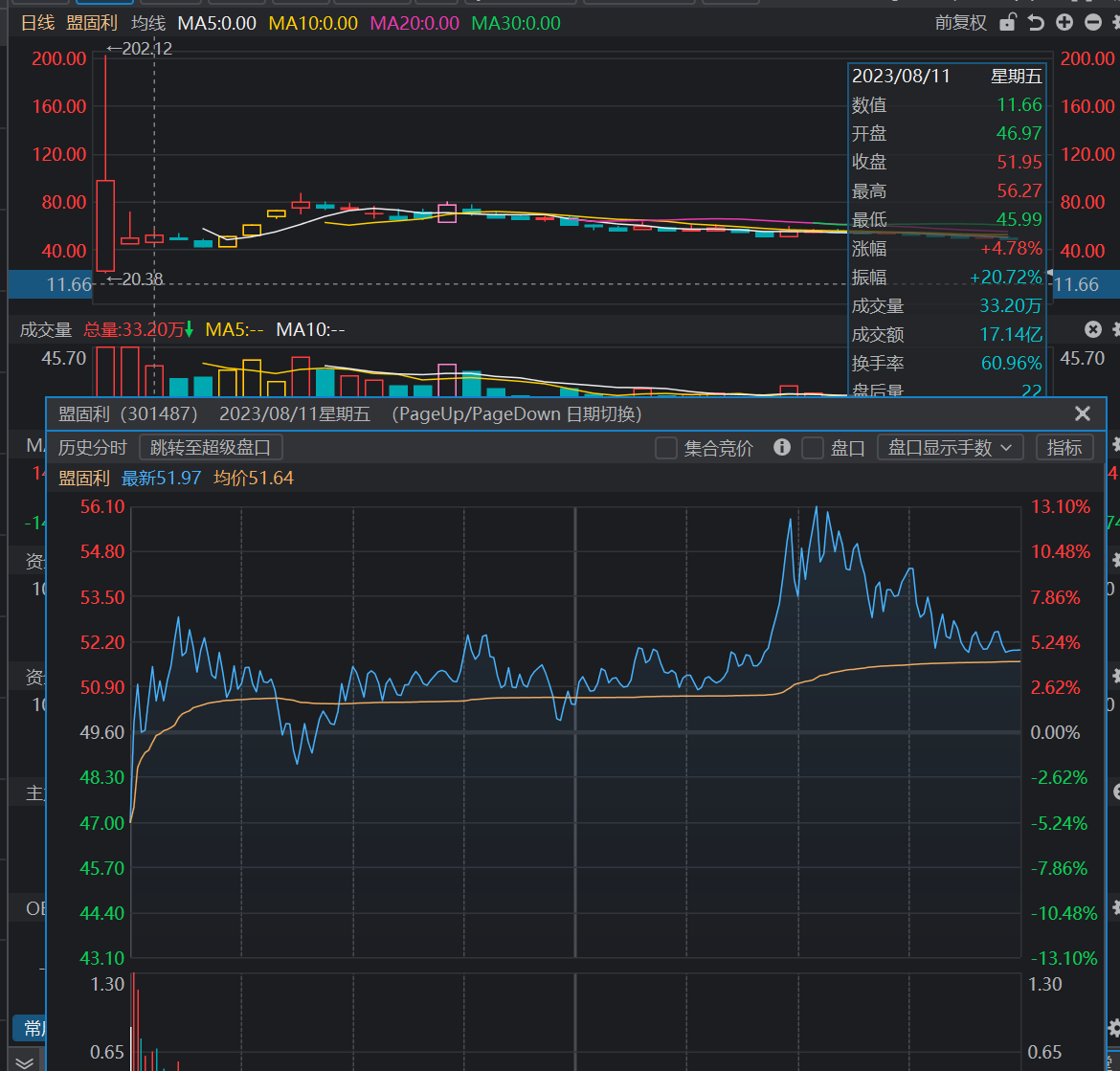This screenshot has width=1120, height=1071.
Task: Click the 涨幅 +4.78% value
Action: pyautogui.click(x=1012, y=249)
